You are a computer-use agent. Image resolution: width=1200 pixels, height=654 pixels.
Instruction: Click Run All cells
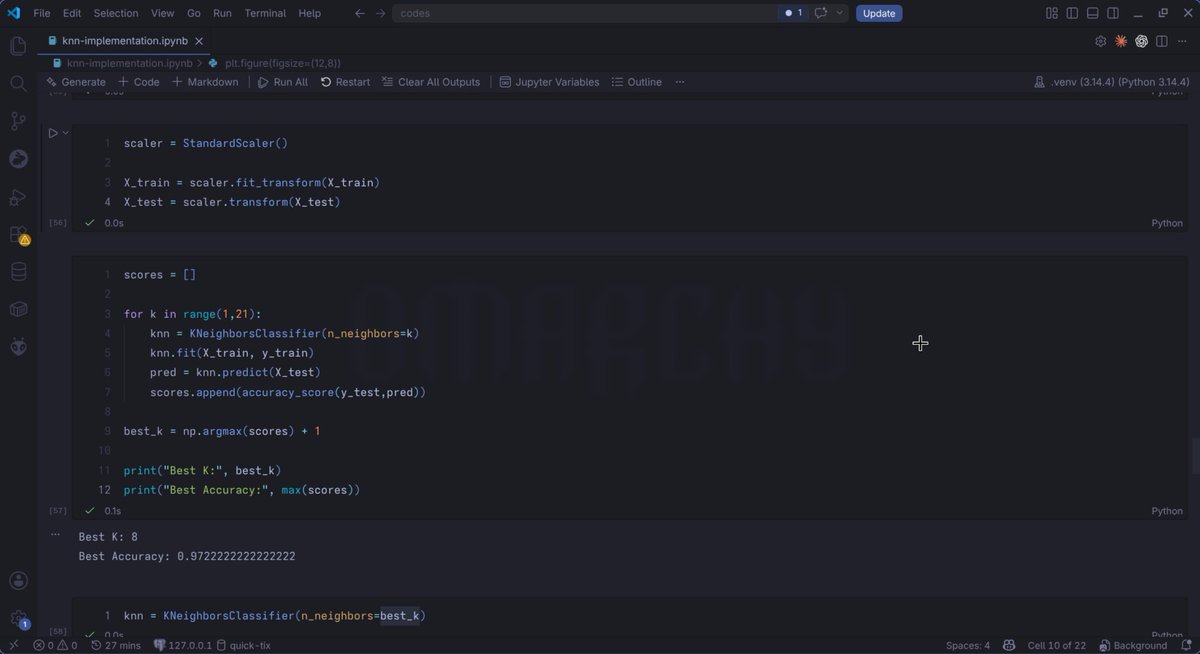point(283,82)
